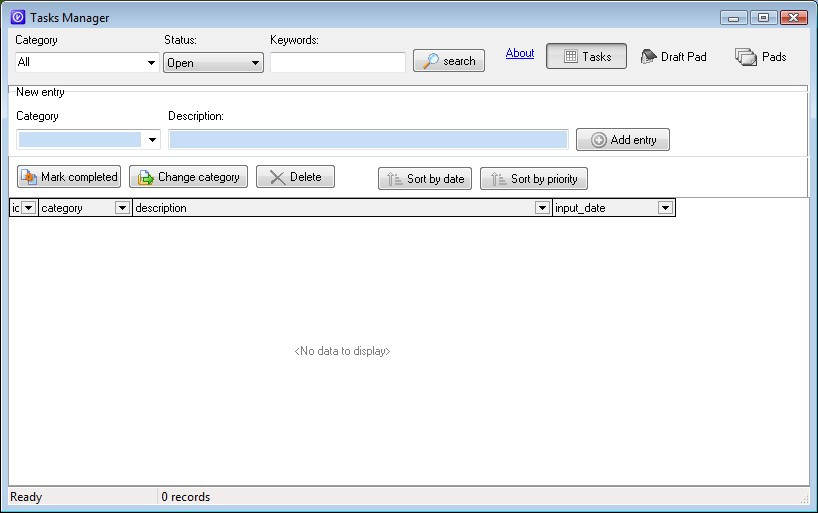Click the Add entry button
The image size is (818, 513).
point(623,140)
